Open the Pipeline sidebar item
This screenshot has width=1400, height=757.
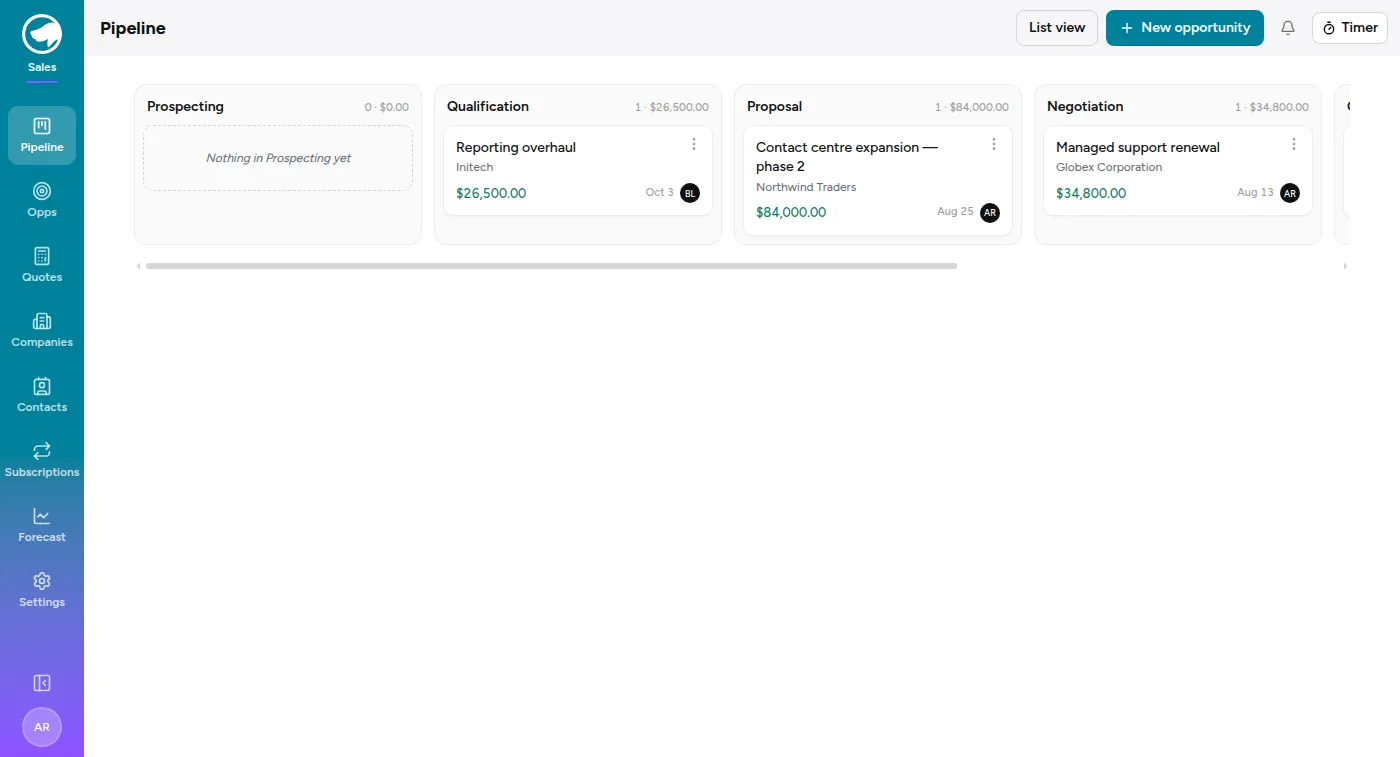42,135
